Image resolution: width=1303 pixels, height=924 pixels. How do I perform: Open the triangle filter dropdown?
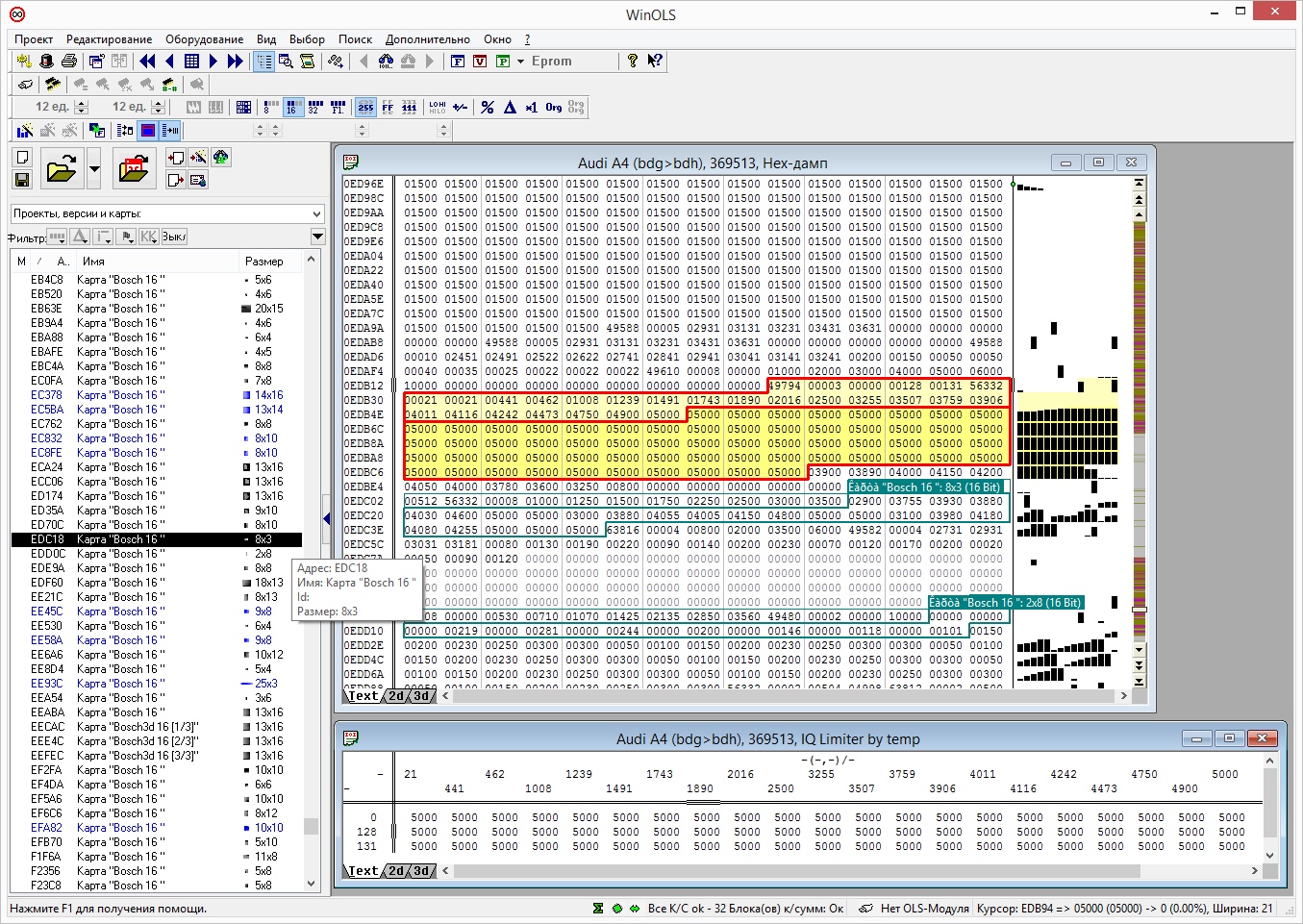click(81, 237)
